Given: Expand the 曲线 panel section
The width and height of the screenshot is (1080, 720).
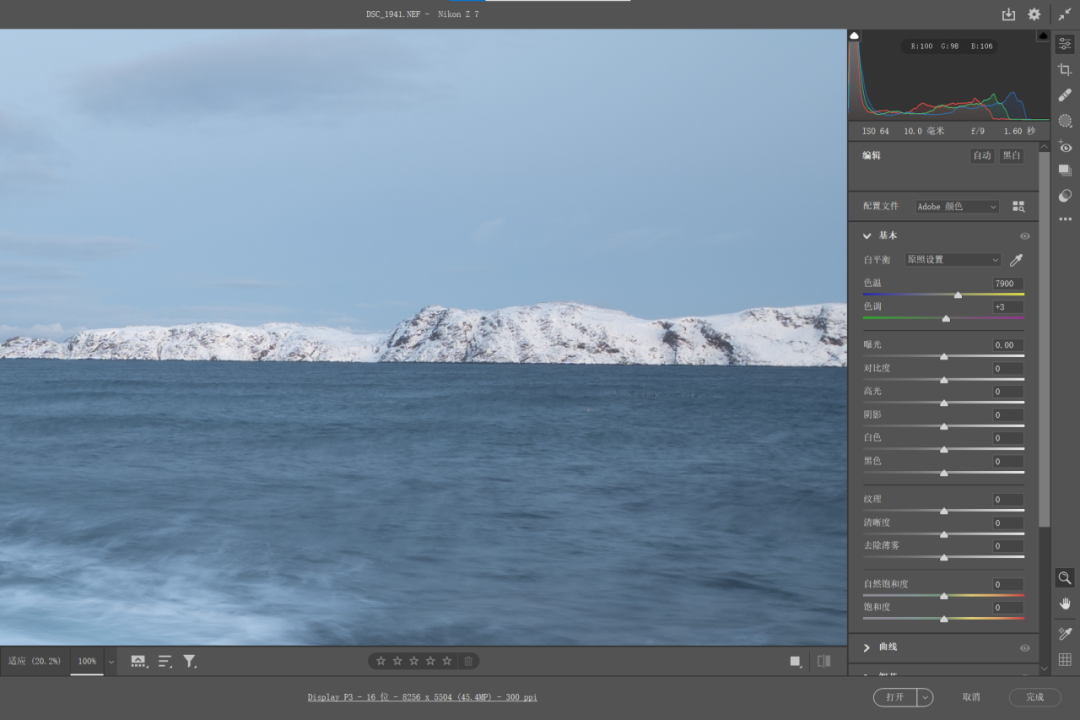Looking at the screenshot, I should 867,648.
